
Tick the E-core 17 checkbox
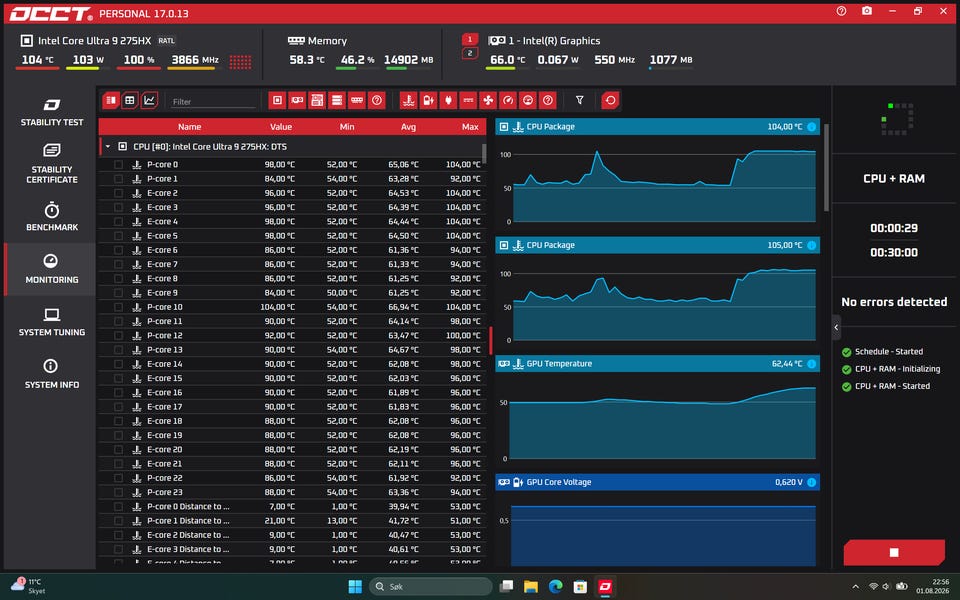click(118, 407)
